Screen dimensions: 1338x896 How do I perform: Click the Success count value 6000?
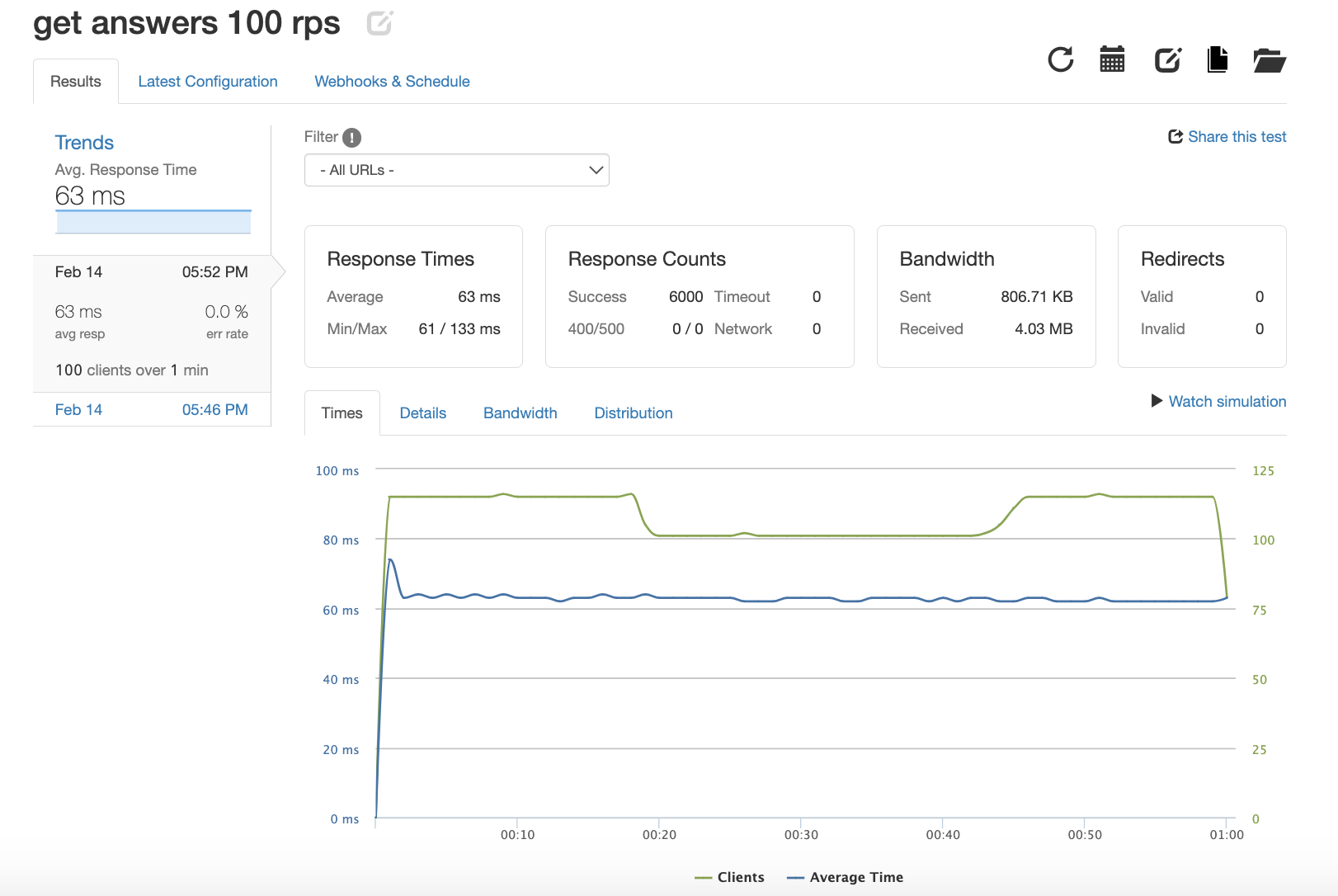pos(685,297)
